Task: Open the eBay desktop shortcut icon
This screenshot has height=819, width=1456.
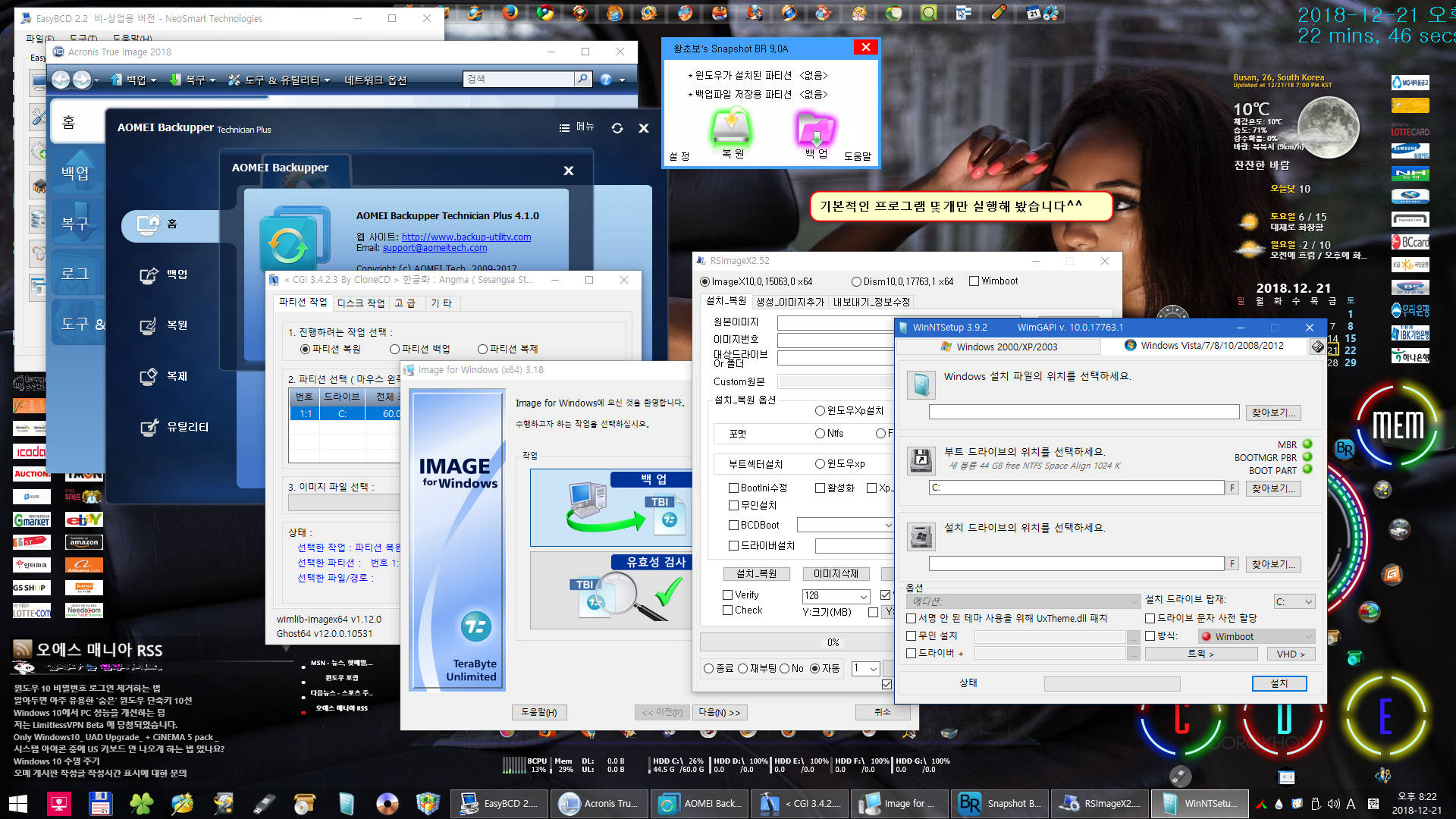Action: coord(84,519)
